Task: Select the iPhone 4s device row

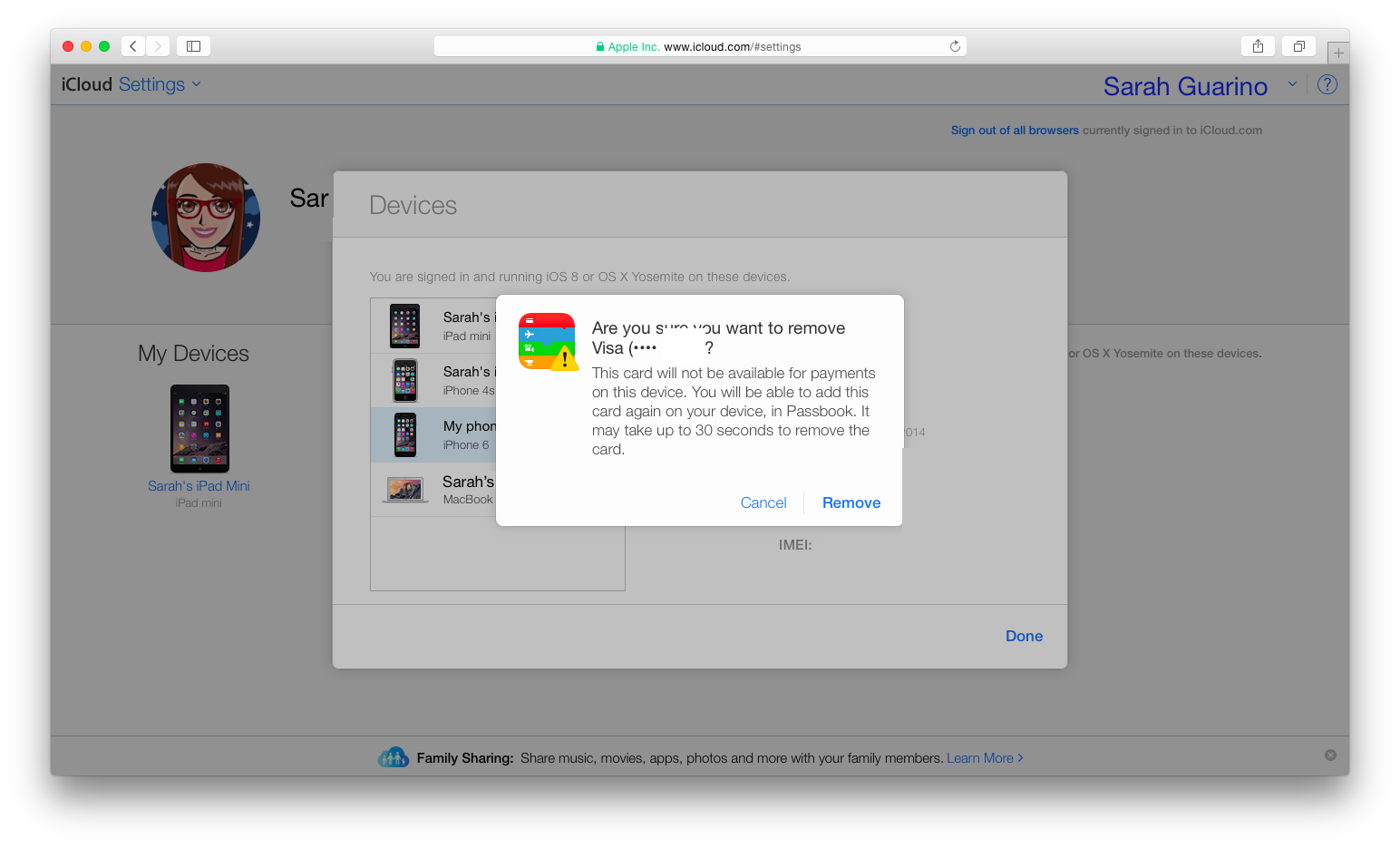Action: (435, 381)
